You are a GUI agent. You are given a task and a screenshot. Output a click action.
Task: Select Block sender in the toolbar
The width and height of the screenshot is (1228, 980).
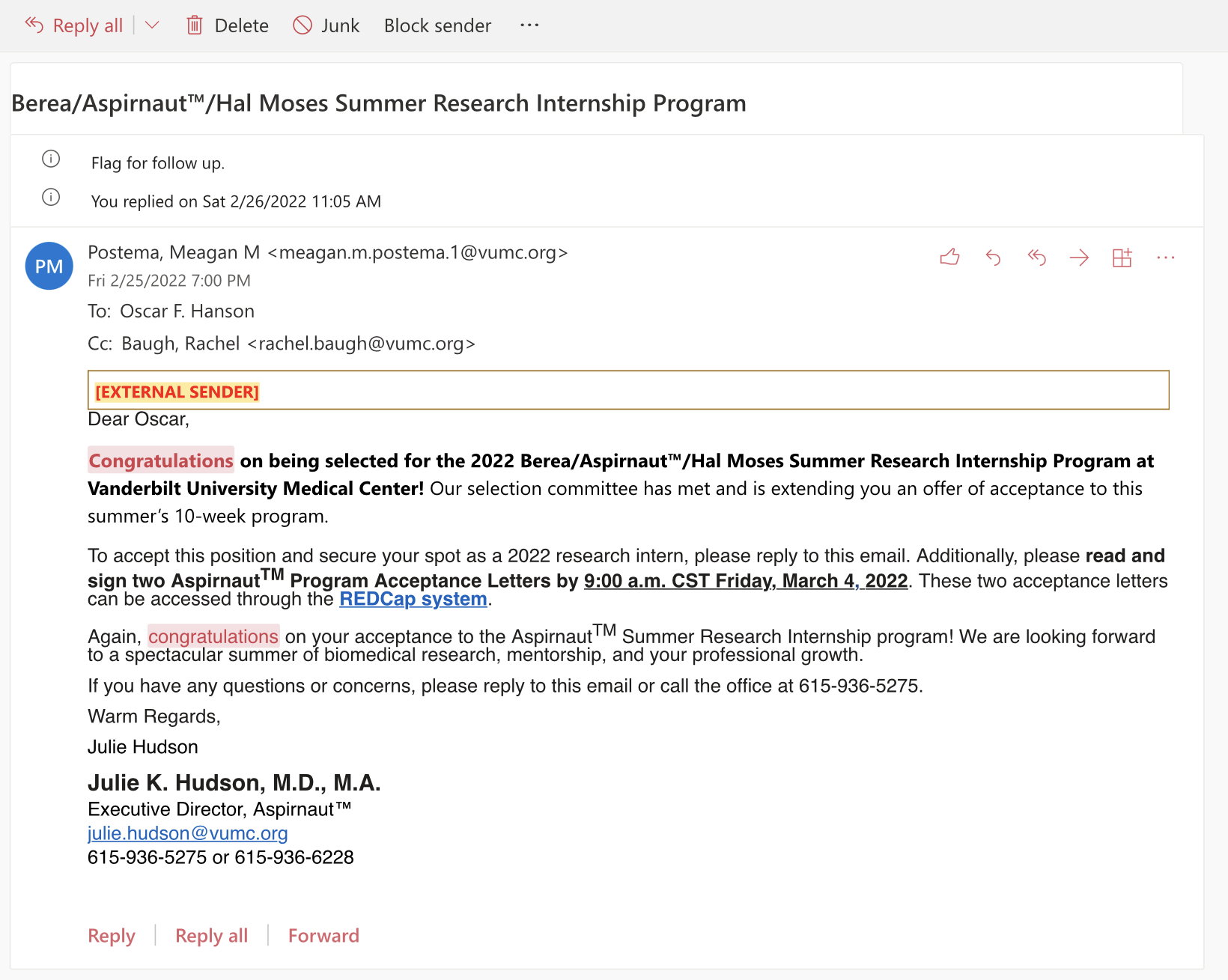(437, 25)
